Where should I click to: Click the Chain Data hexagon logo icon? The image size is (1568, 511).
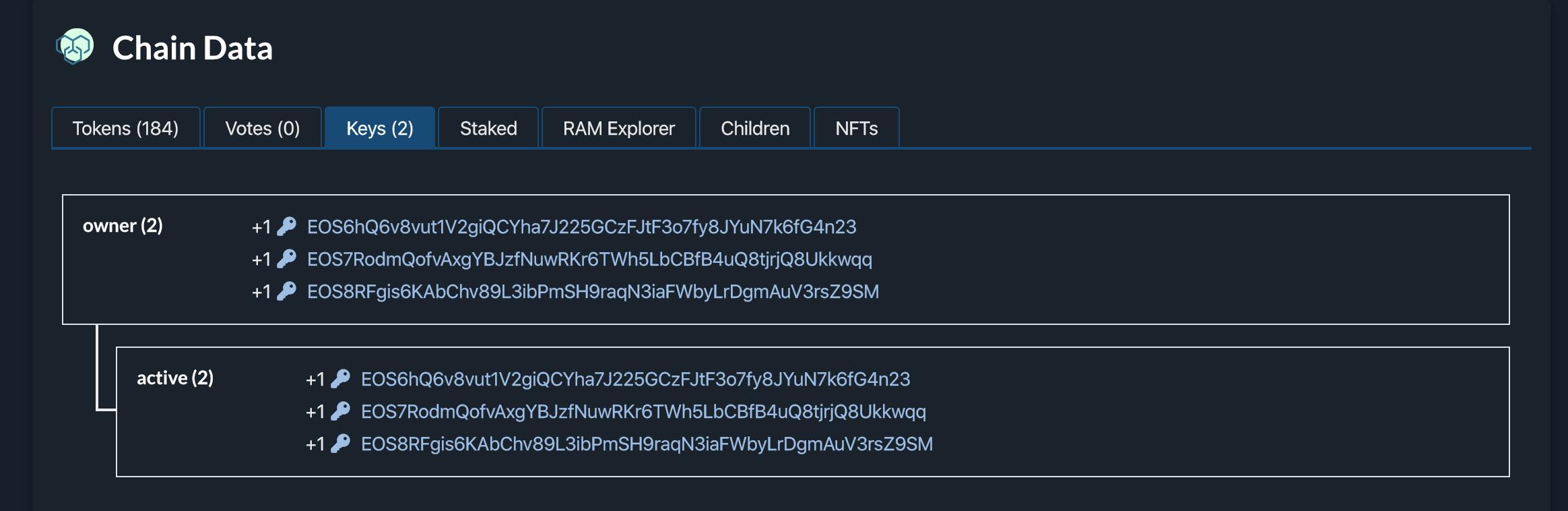(75, 47)
